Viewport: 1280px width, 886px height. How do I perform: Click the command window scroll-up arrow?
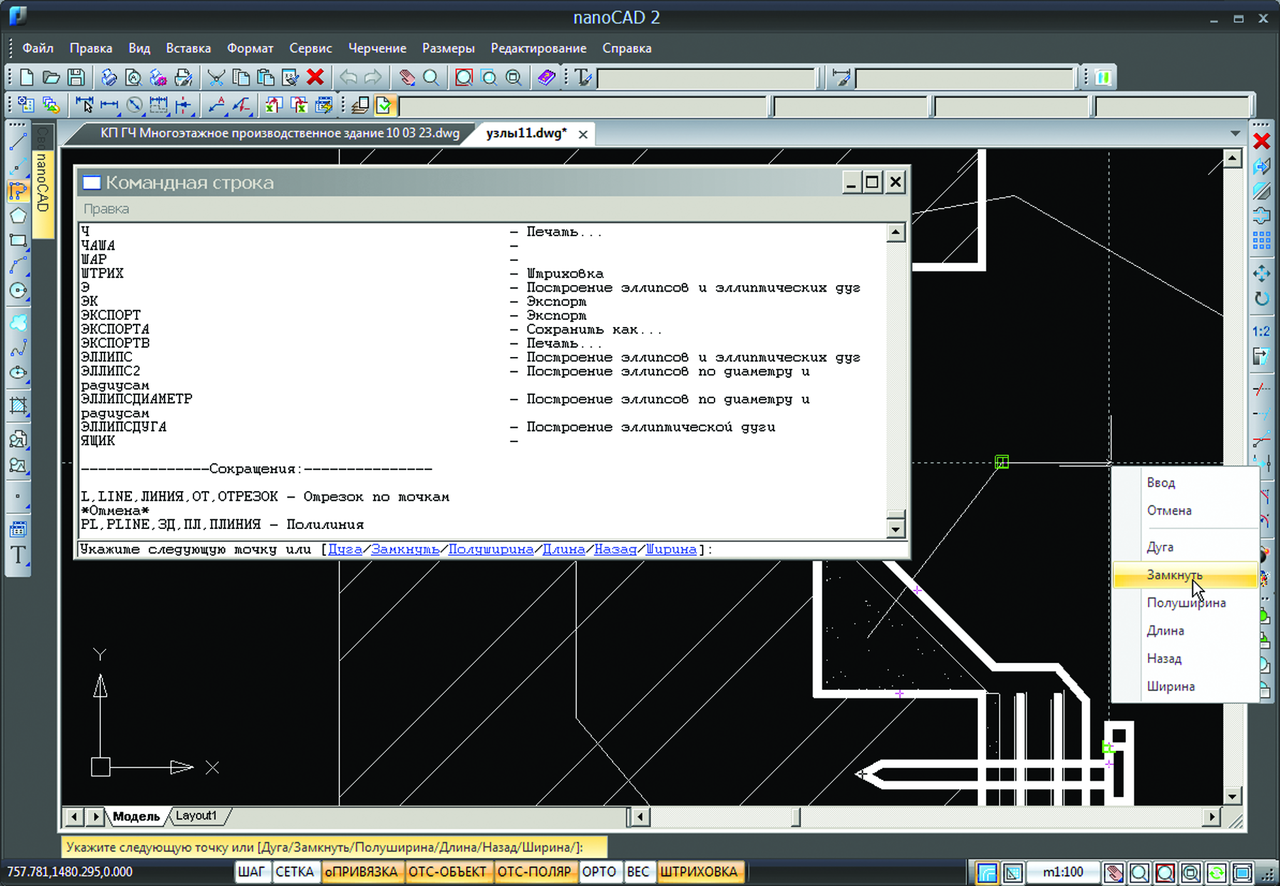click(896, 233)
